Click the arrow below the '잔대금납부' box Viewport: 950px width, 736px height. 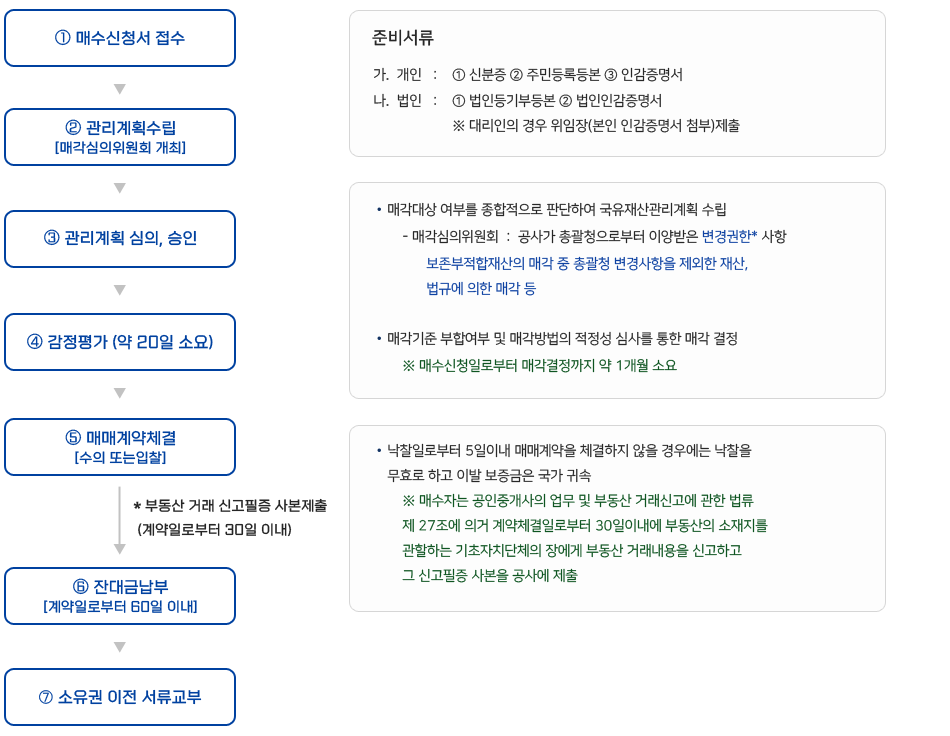pos(120,647)
